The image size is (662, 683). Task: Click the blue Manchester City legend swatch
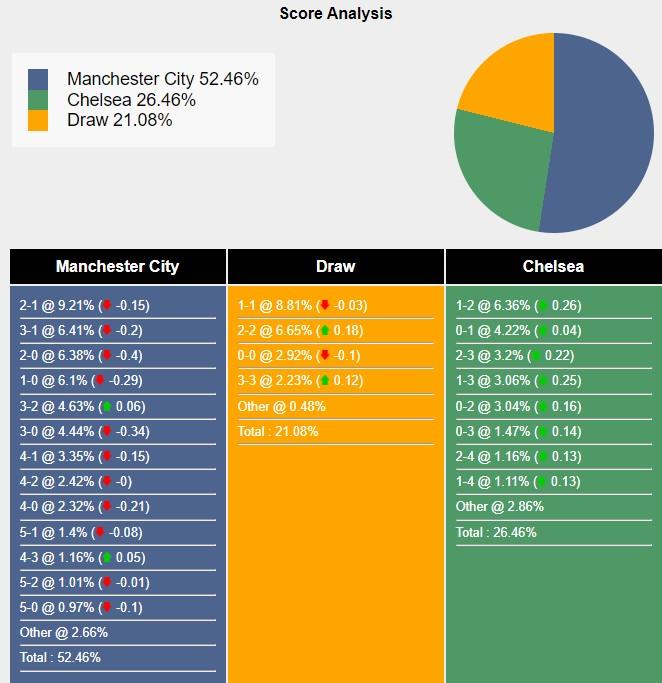(38, 79)
